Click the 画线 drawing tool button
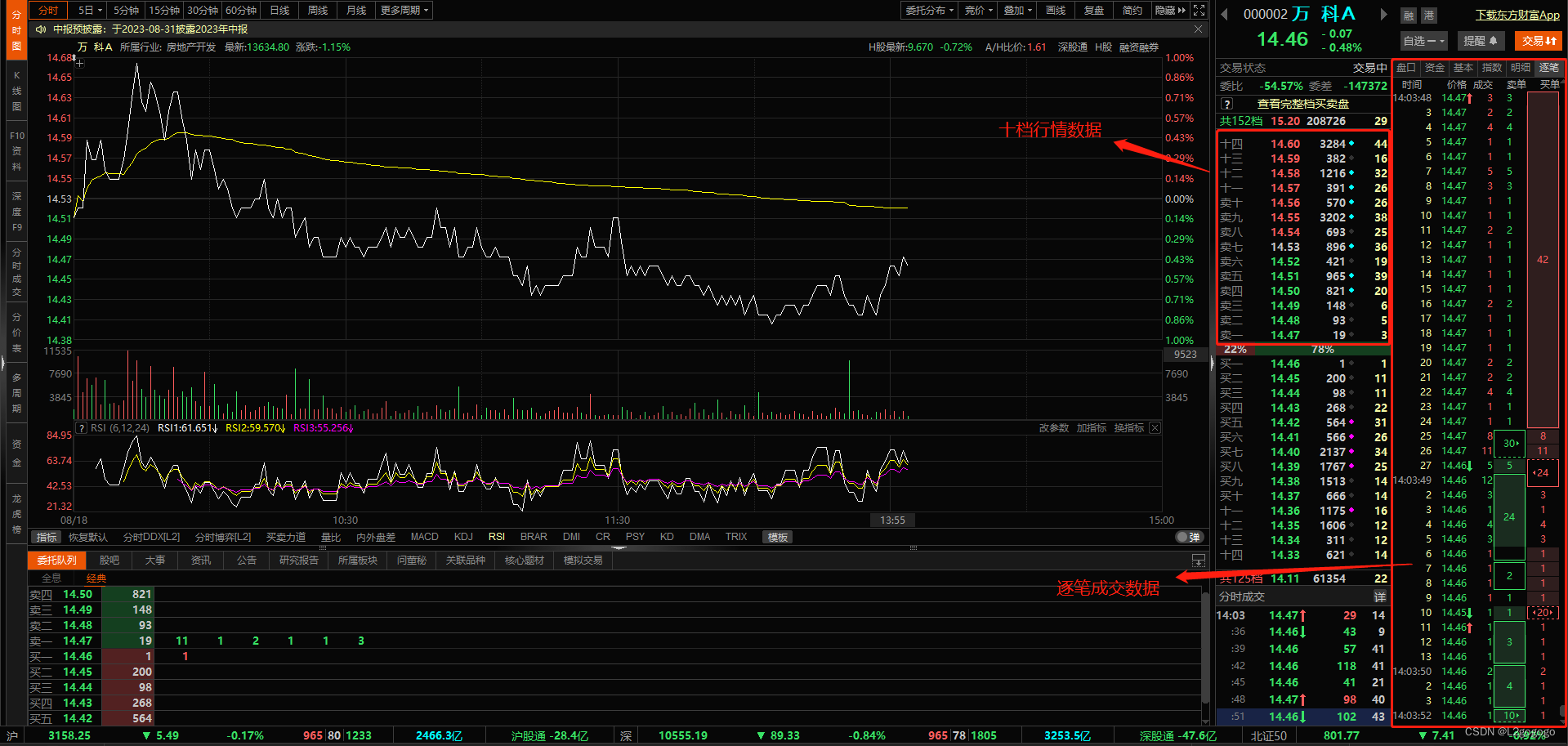The height and width of the screenshot is (746, 1568). point(1056,11)
